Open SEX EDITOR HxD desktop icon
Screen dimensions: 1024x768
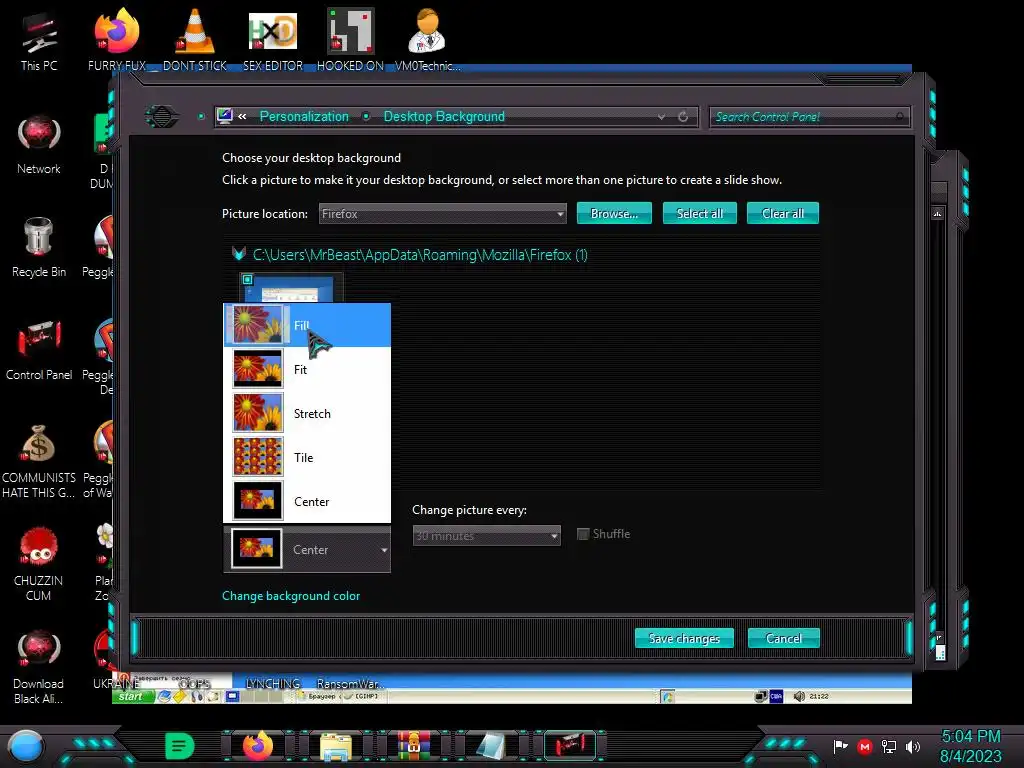273,40
